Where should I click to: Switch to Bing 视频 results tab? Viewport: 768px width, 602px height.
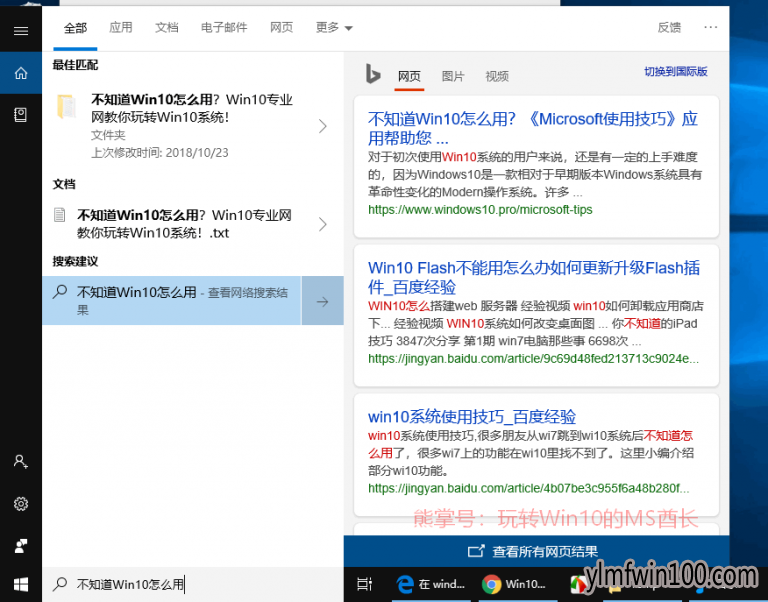click(497, 76)
